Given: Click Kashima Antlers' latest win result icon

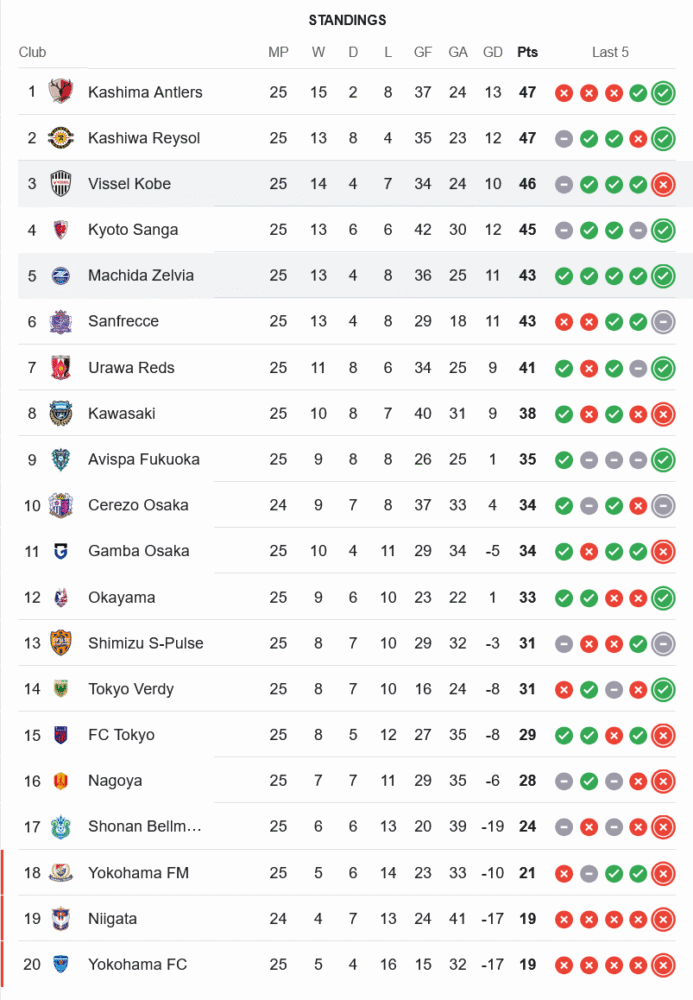Looking at the screenshot, I should tap(663, 93).
